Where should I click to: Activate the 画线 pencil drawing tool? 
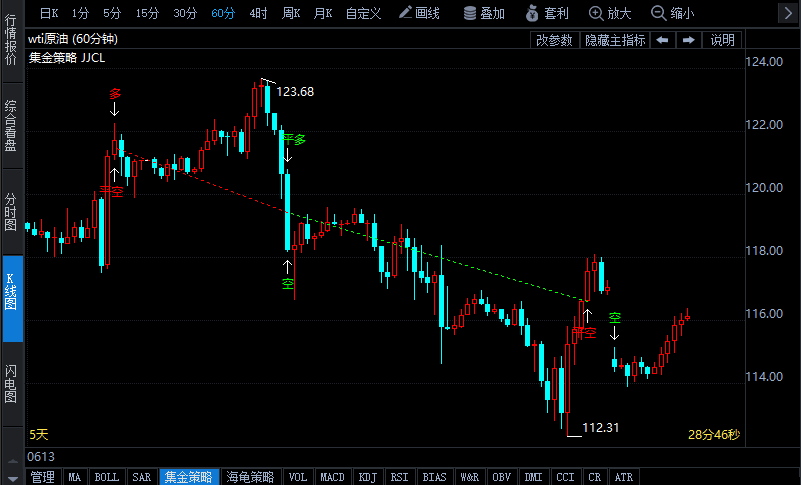pyautogui.click(x=419, y=13)
